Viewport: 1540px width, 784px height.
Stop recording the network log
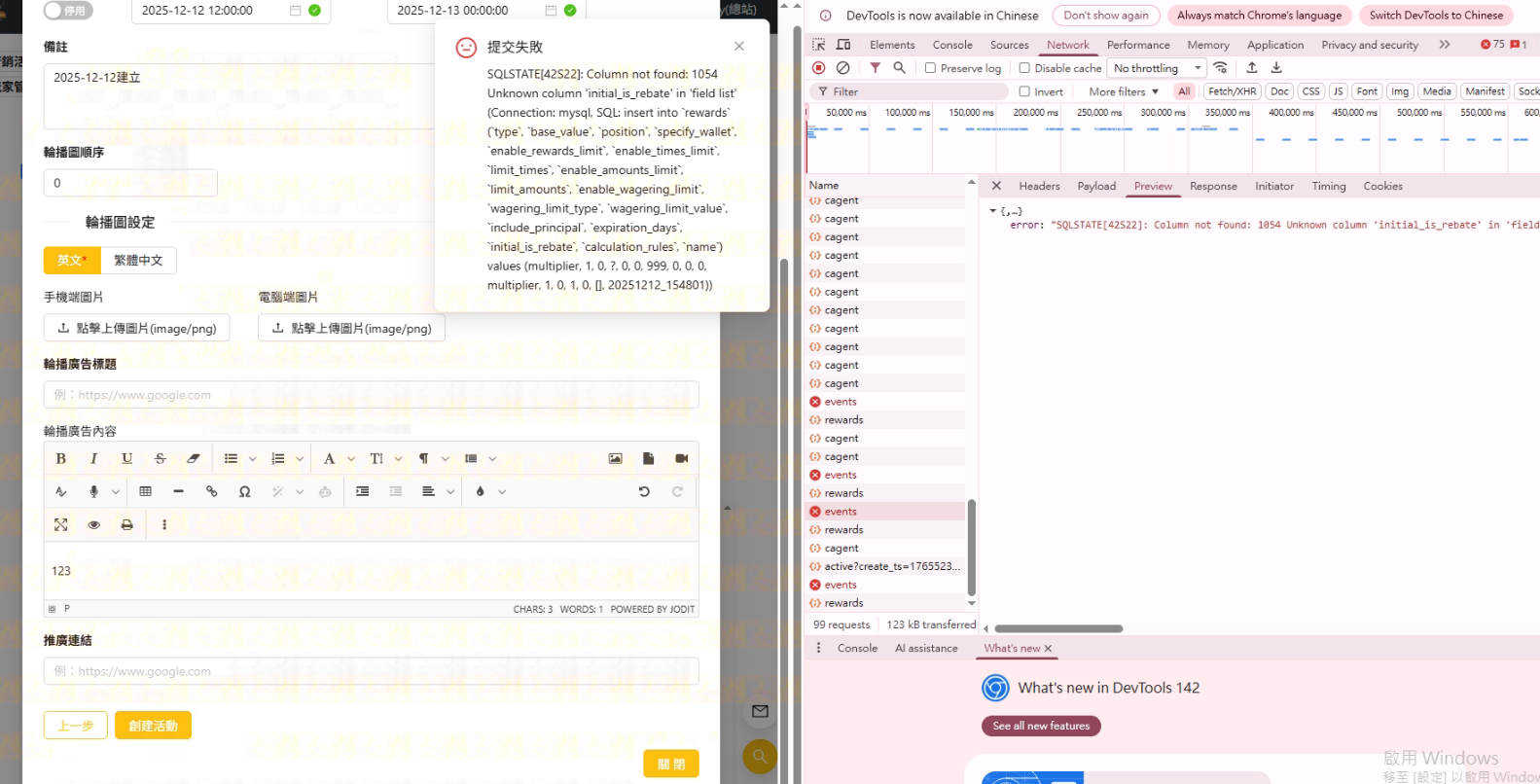tap(819, 68)
